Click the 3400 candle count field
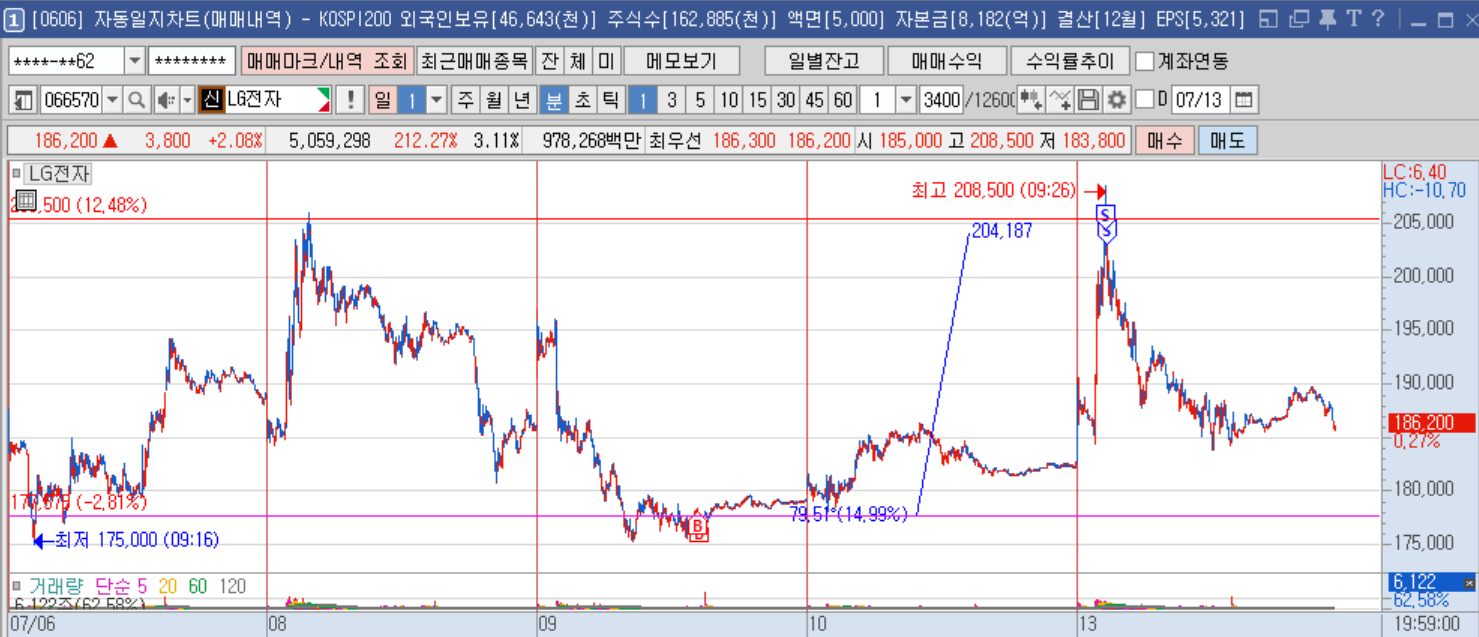Screen dimensions: 1479x637 [x=941, y=100]
